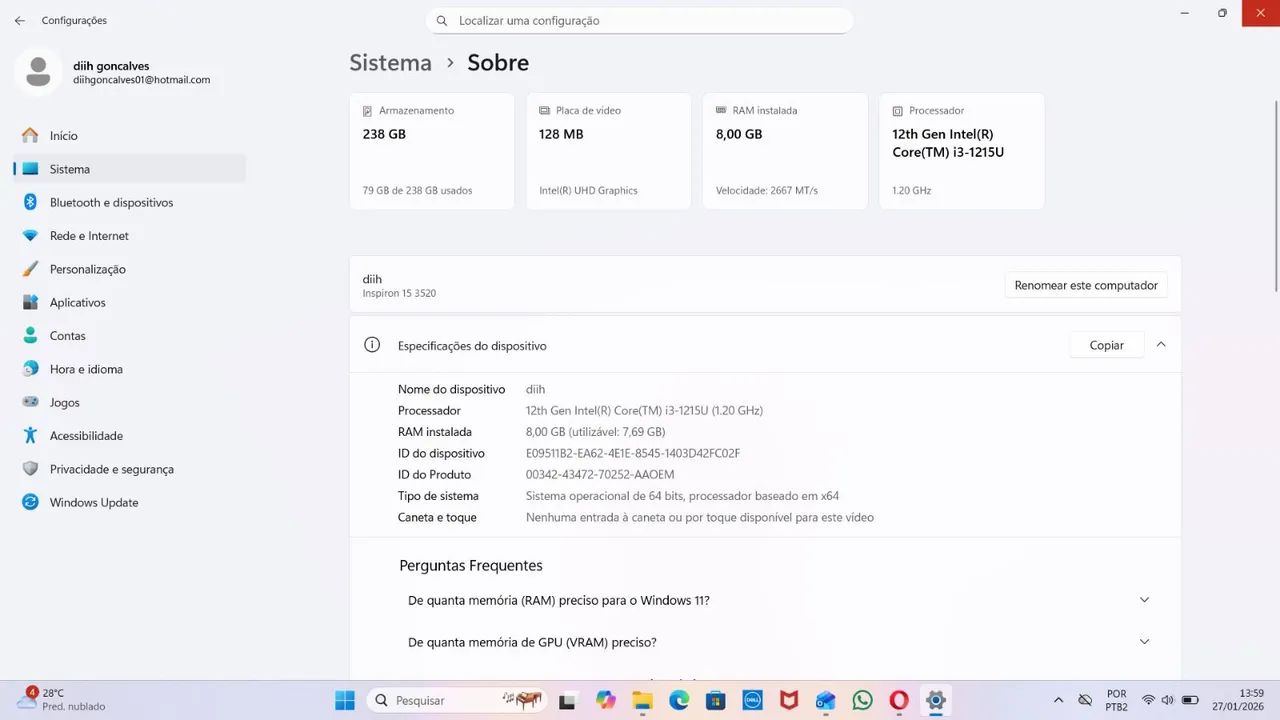1280x720 pixels.
Task: Open the Rede e Internet section
Action: tap(89, 236)
